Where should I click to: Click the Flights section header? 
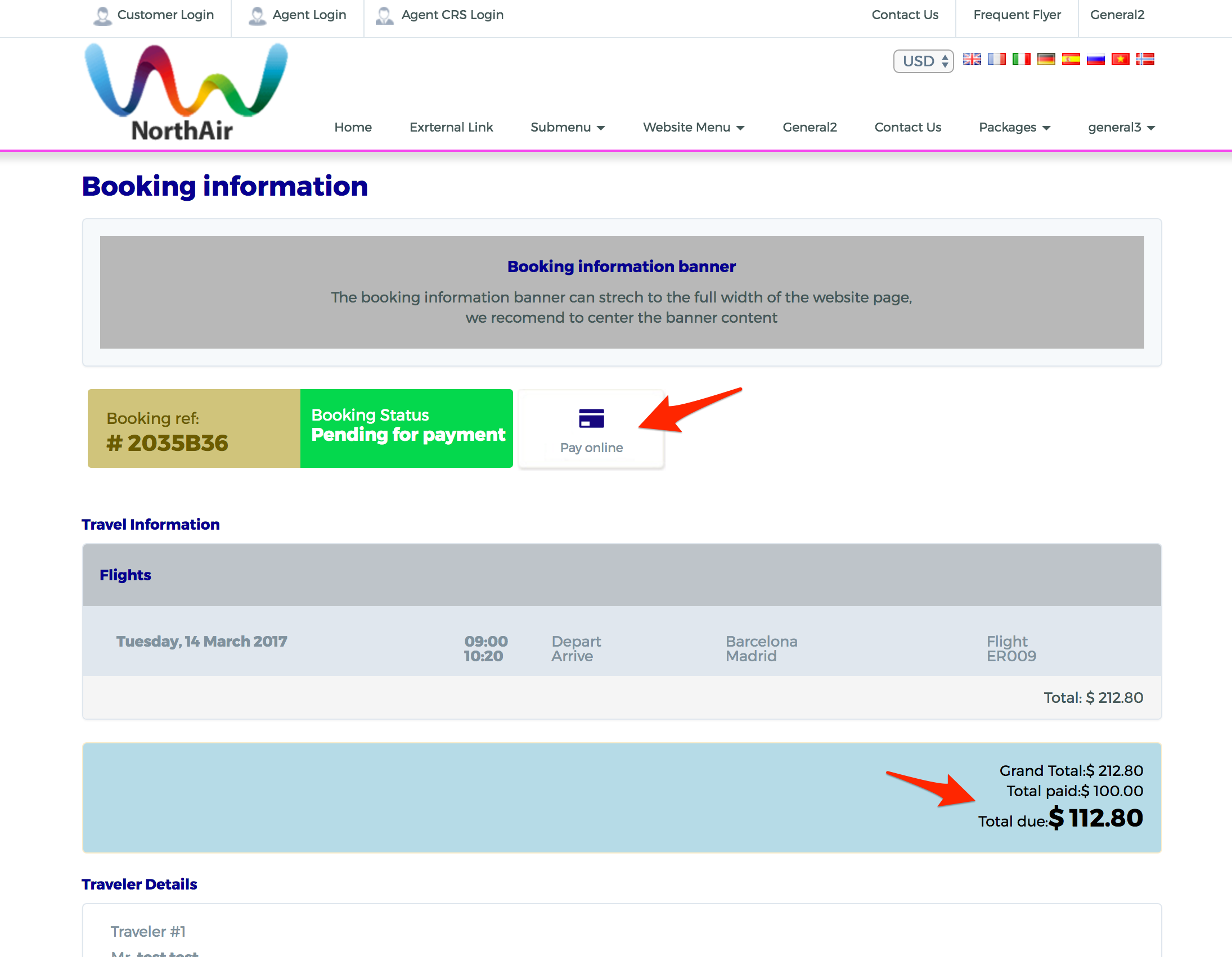click(622, 575)
